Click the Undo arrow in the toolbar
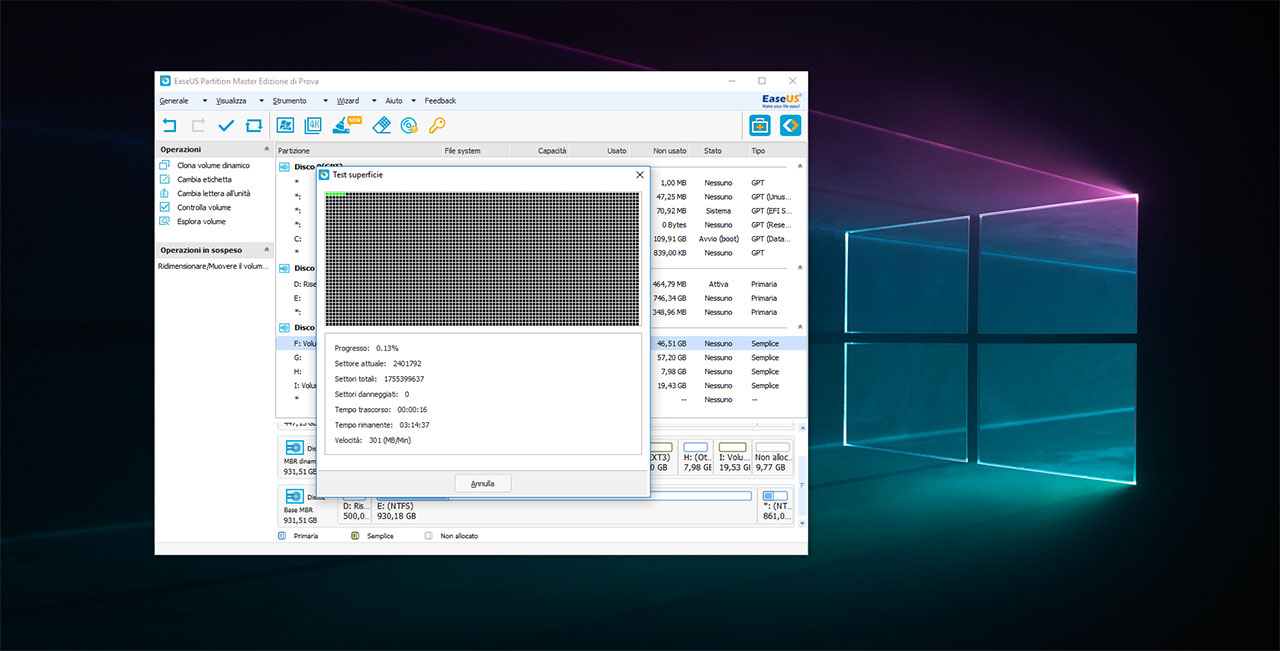Viewport: 1280px width, 651px height. (x=170, y=125)
